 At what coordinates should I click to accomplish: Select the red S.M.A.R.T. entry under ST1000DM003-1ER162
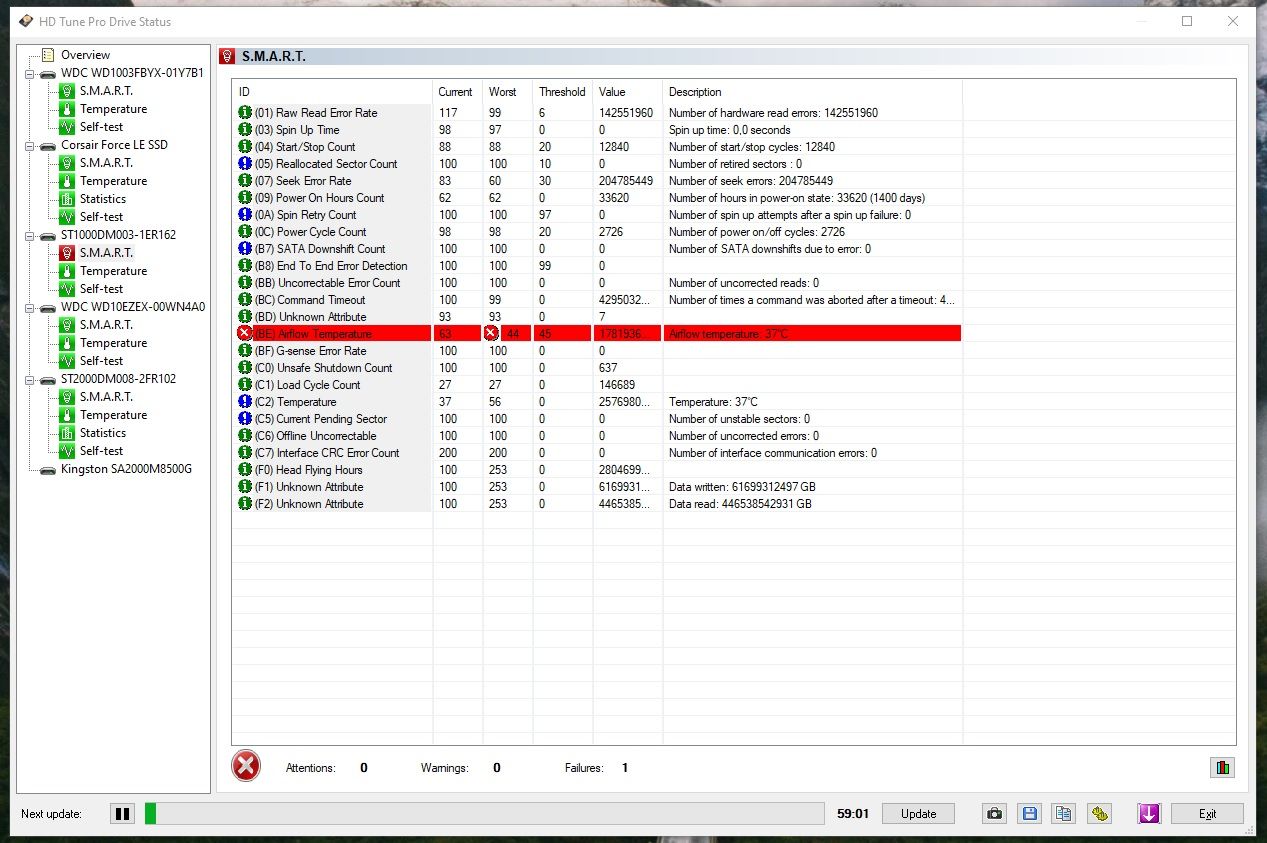[x=105, y=252]
